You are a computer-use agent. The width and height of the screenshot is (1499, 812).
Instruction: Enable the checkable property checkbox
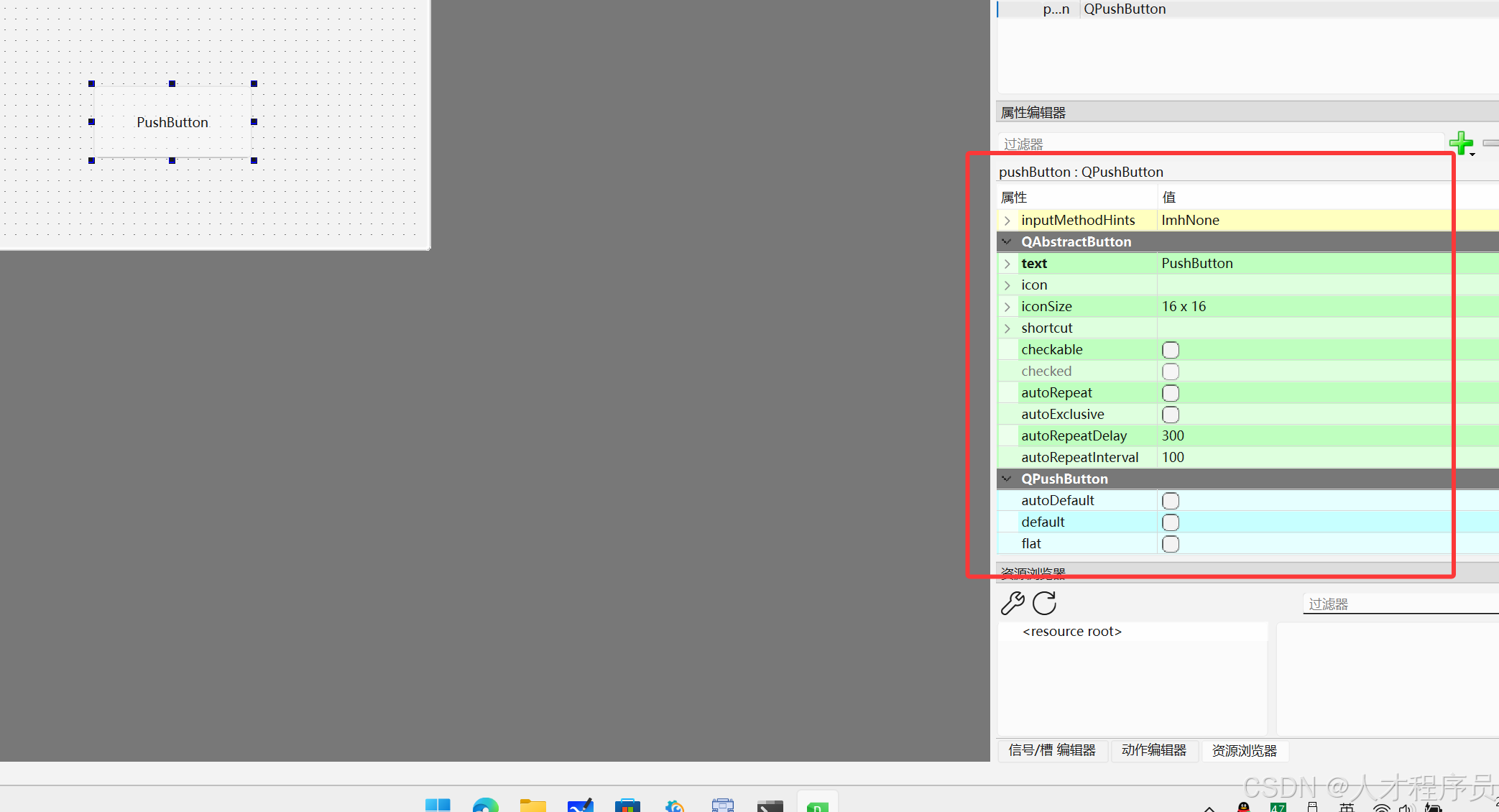[x=1171, y=350]
